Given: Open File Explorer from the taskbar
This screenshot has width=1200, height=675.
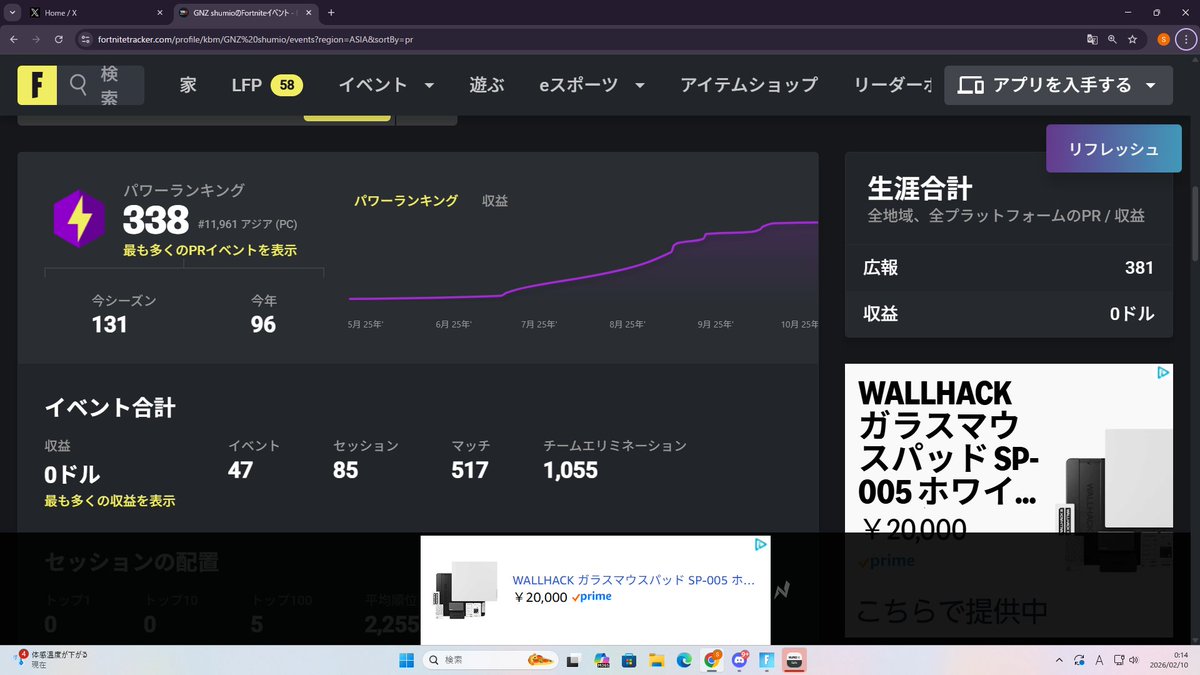Looking at the screenshot, I should pos(657,660).
